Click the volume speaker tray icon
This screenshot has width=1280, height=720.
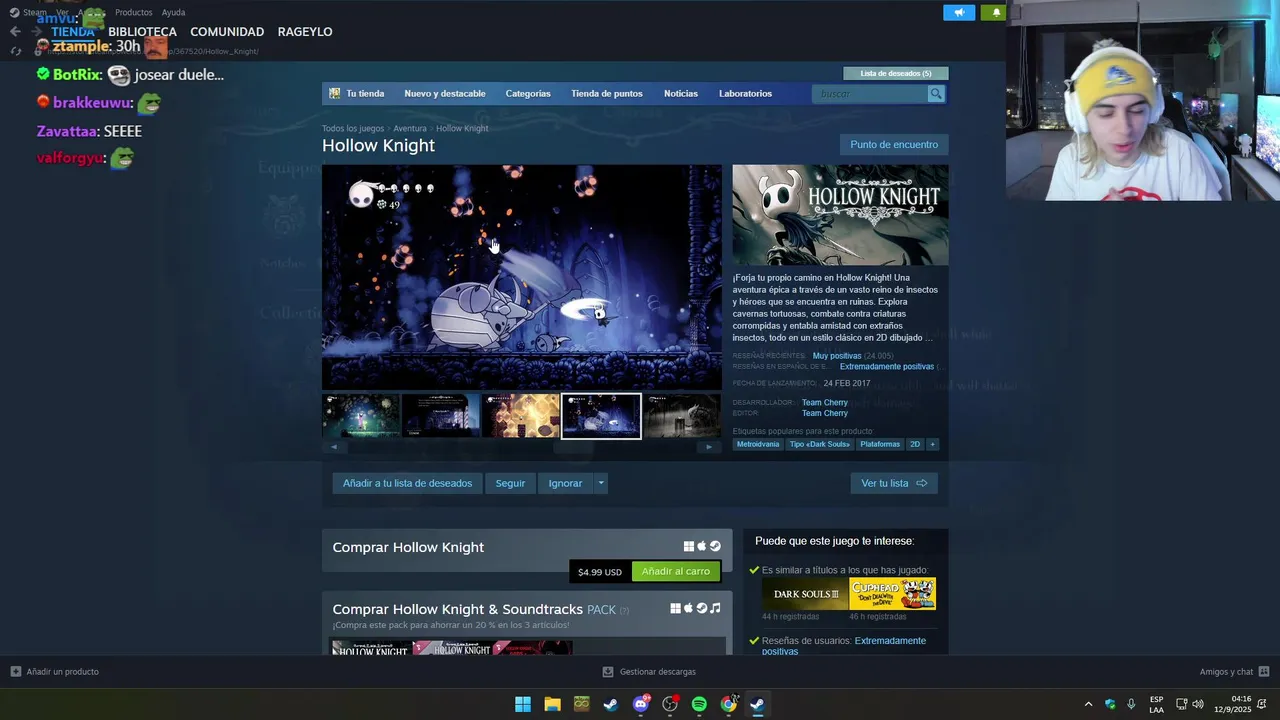pyautogui.click(x=1198, y=704)
